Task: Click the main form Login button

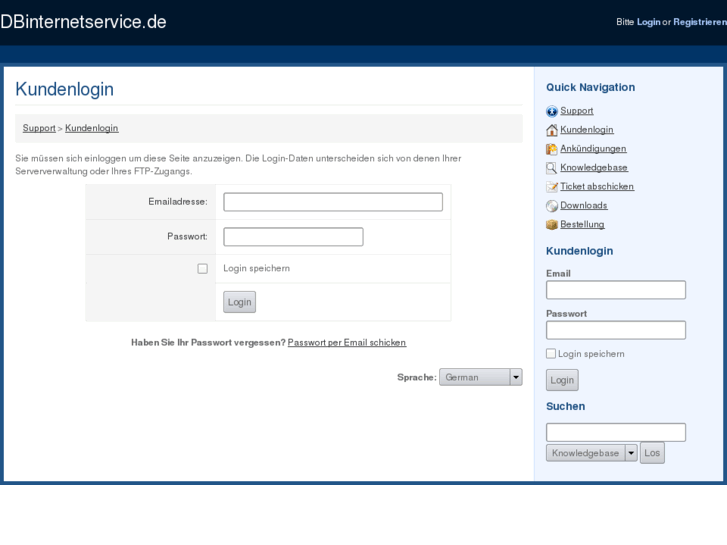Action: (x=239, y=302)
